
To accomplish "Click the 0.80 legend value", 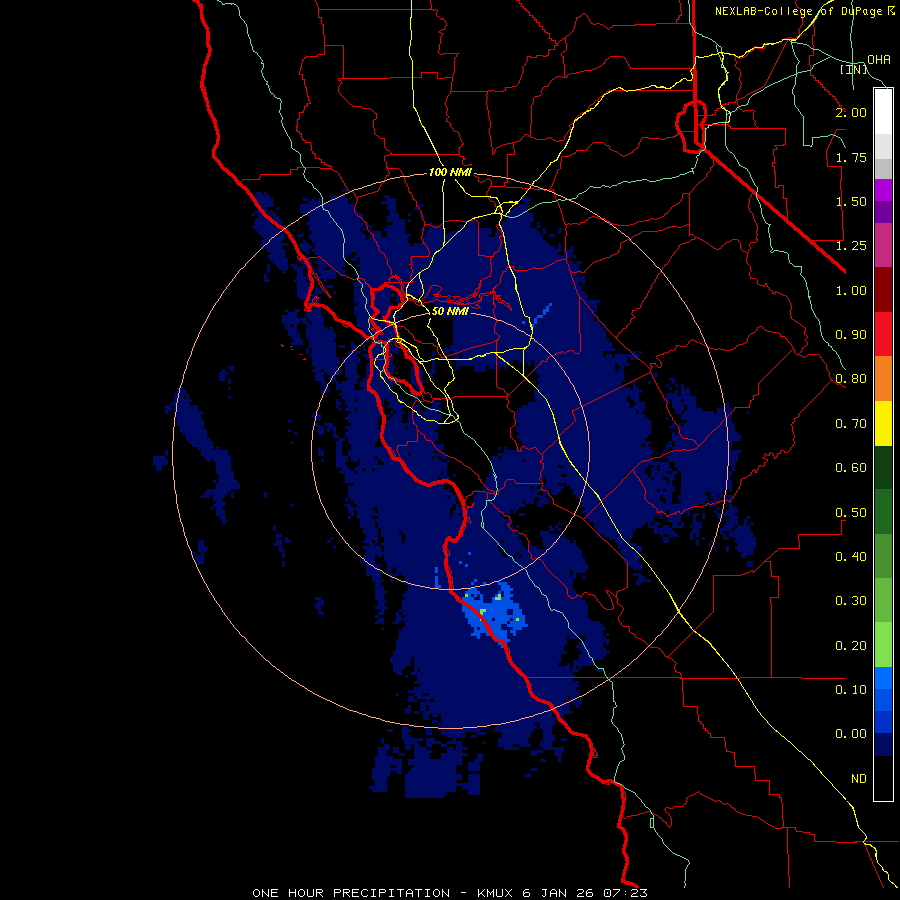I will 851,379.
